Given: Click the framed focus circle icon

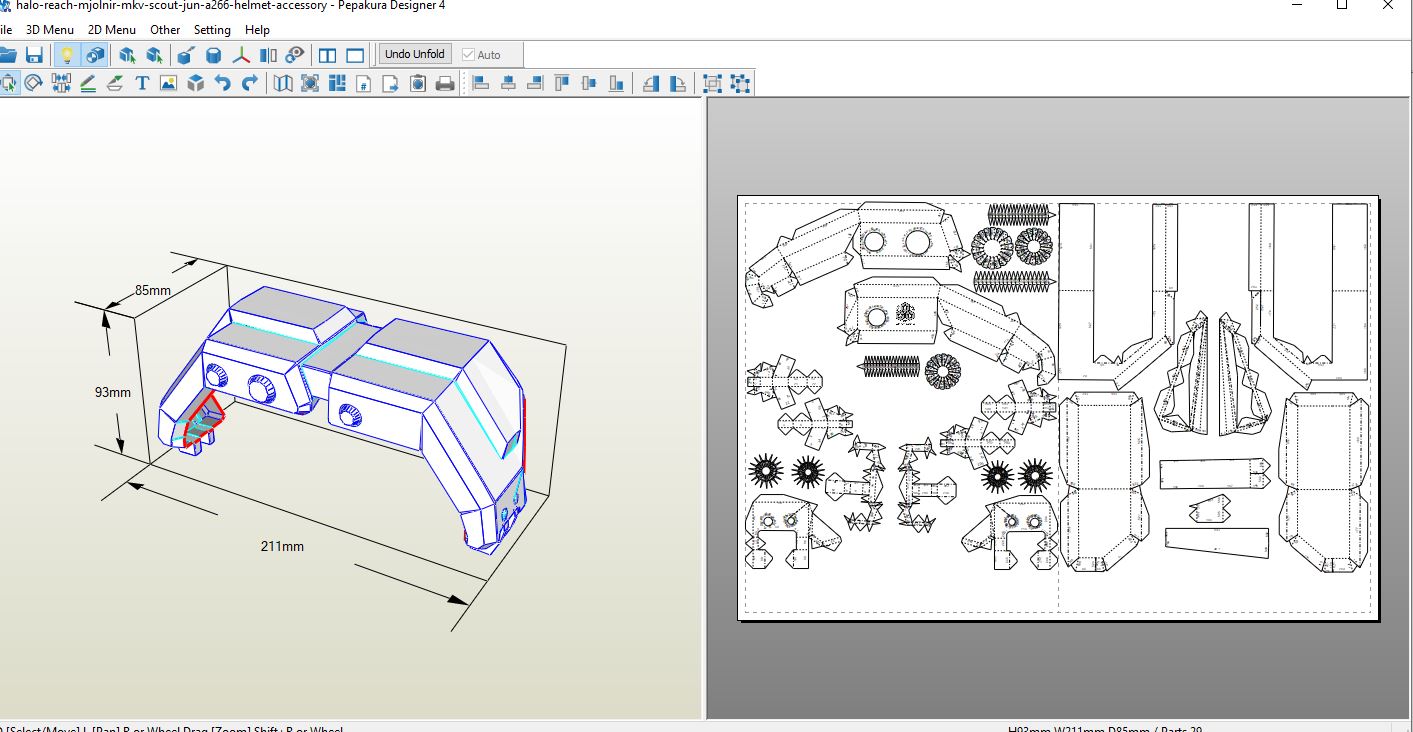Looking at the screenshot, I should 310,83.
